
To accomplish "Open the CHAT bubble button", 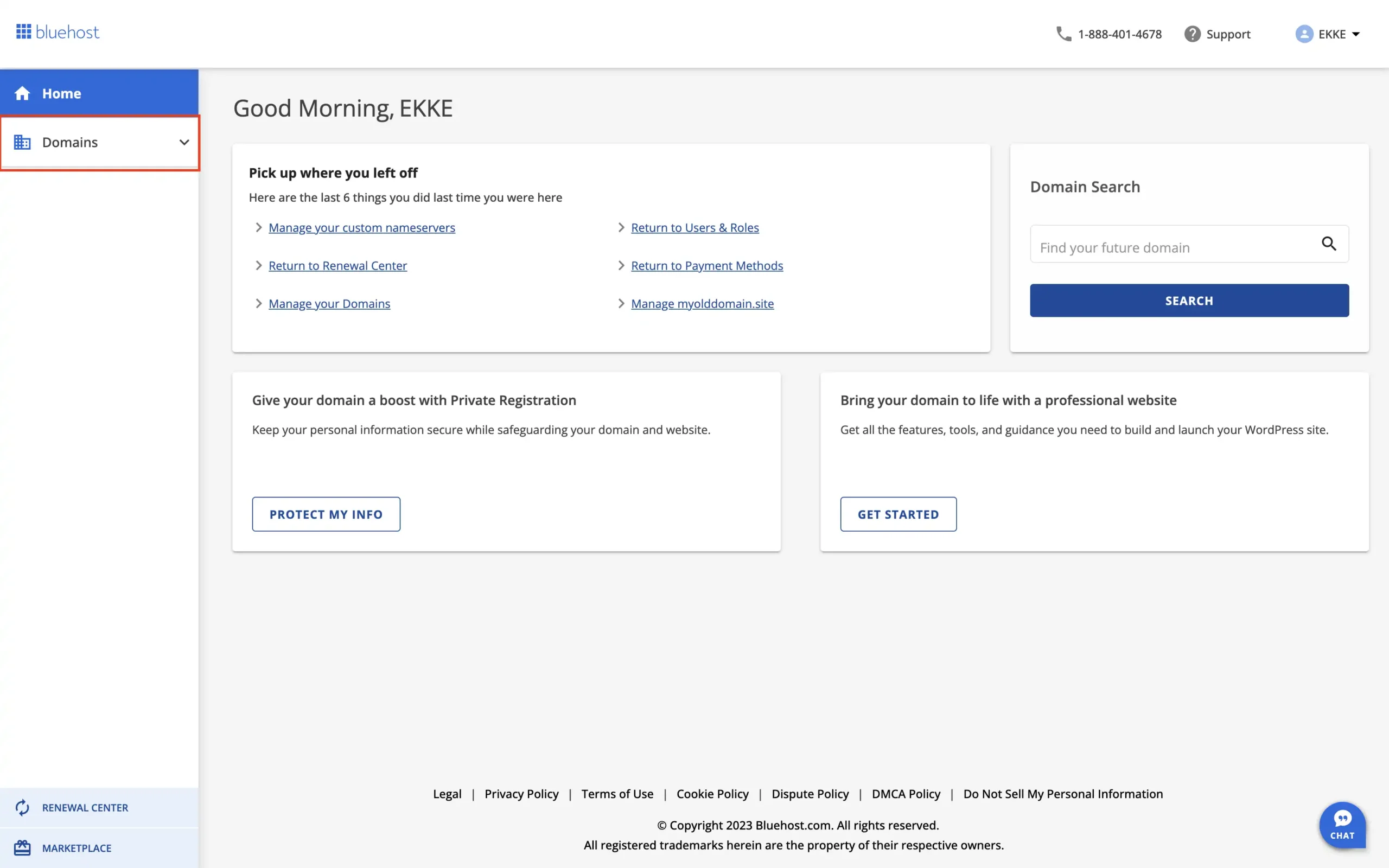I will click(1342, 825).
